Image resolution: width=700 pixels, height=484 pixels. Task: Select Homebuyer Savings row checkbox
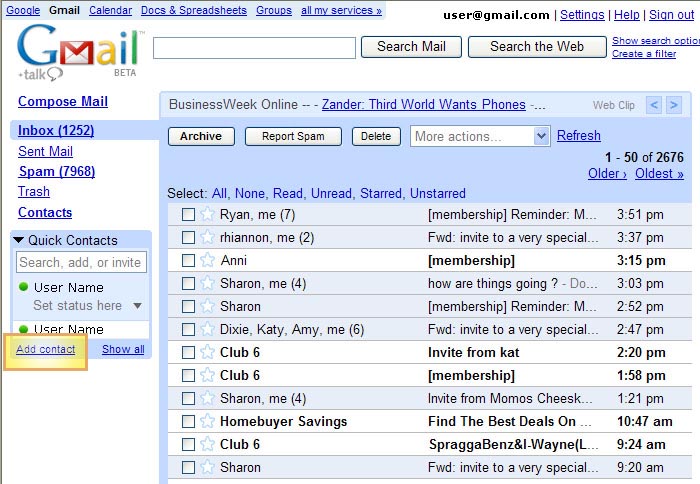188,421
